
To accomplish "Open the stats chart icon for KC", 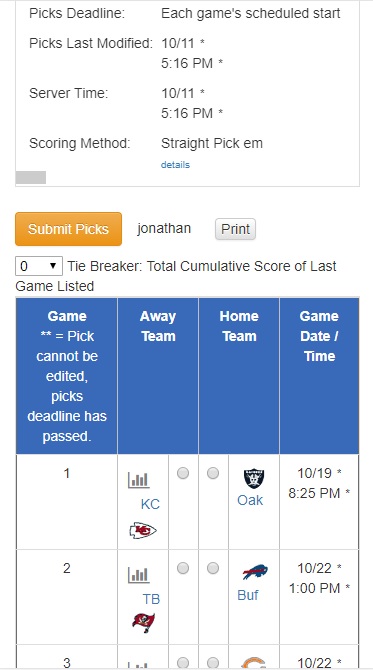I will pyautogui.click(x=139, y=480).
